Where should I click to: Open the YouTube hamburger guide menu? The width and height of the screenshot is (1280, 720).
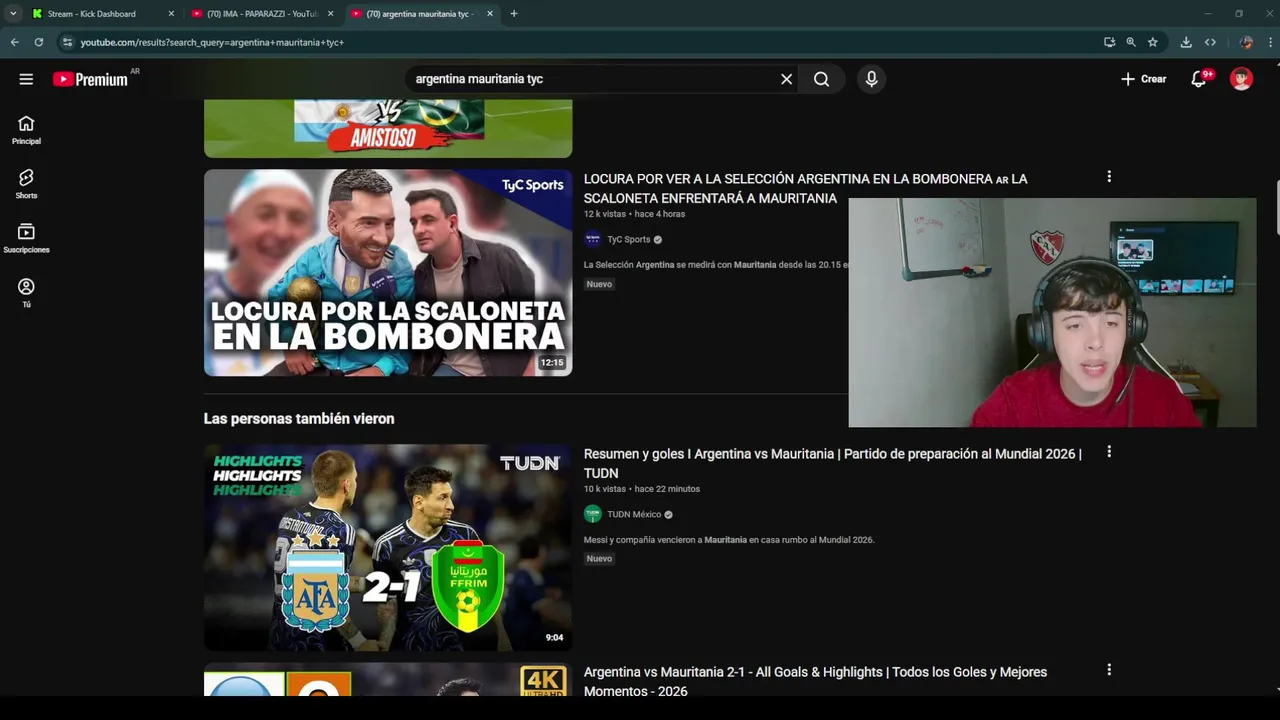pyautogui.click(x=26, y=79)
